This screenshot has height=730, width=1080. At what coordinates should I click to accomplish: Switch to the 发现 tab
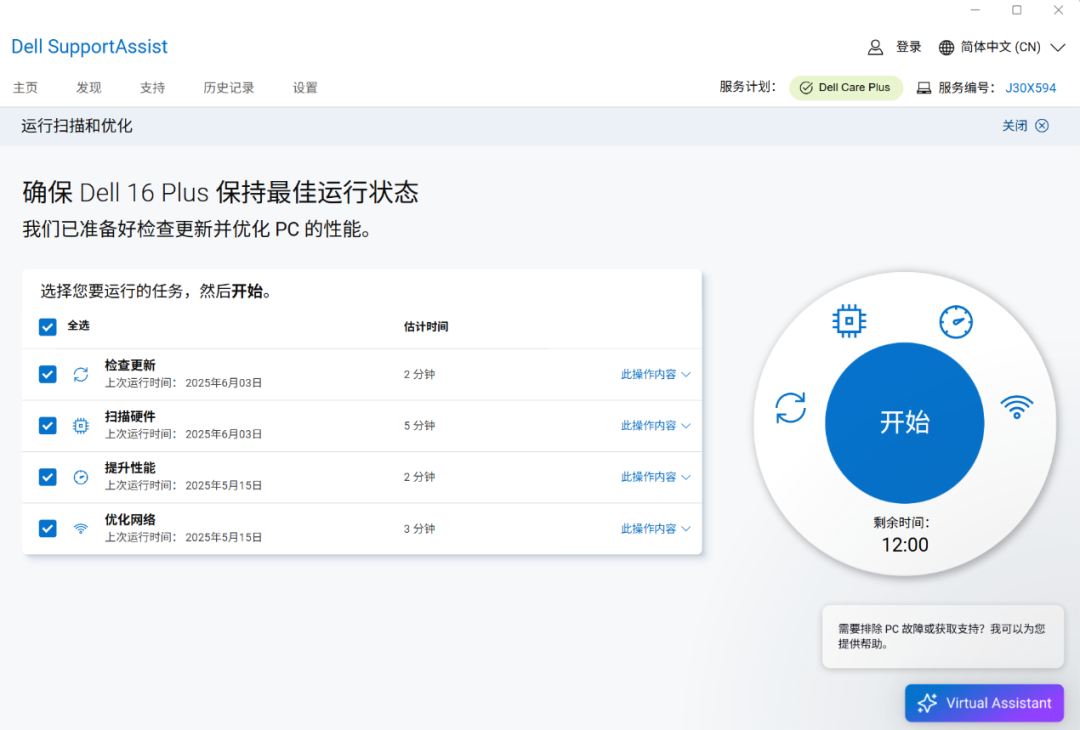point(89,87)
